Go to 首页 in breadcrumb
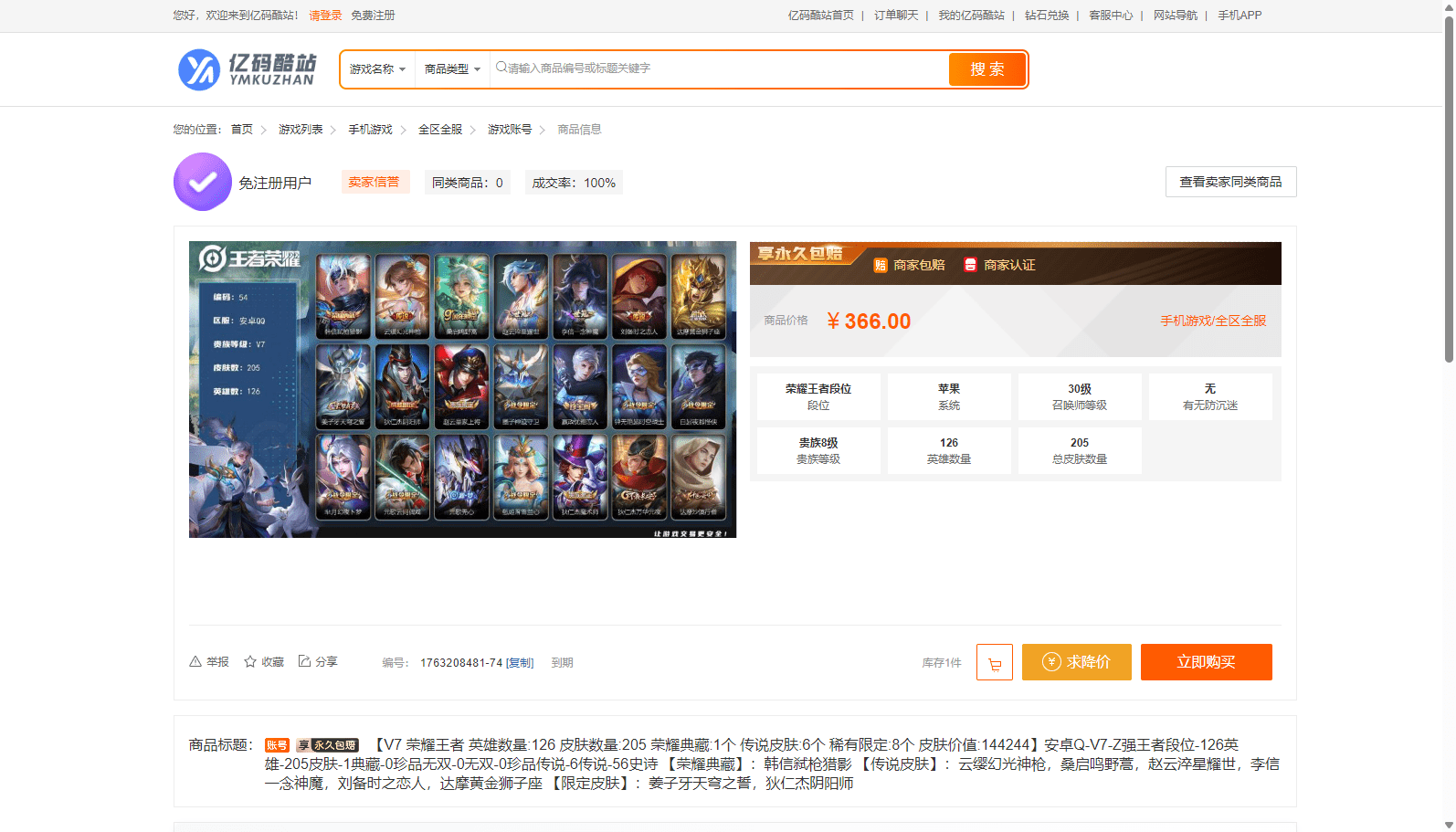1456x832 pixels. (x=242, y=130)
